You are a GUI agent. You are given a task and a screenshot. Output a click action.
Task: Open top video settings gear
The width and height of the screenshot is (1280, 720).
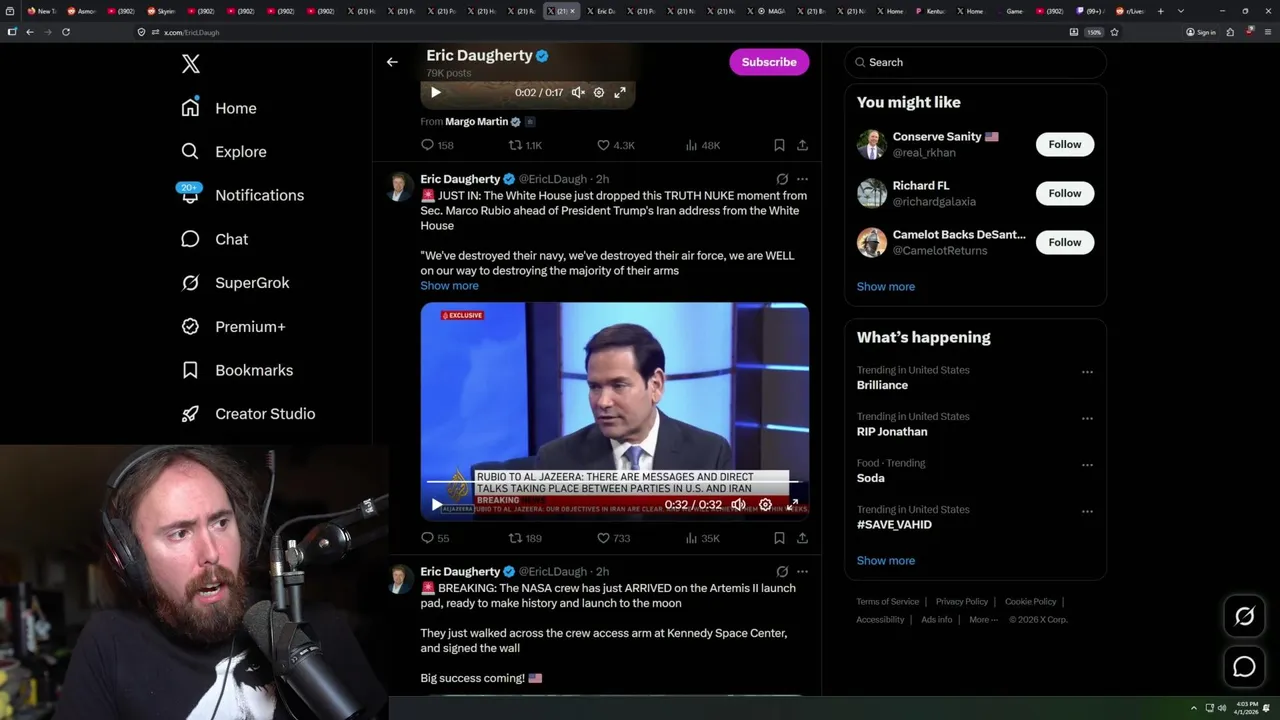tap(599, 92)
